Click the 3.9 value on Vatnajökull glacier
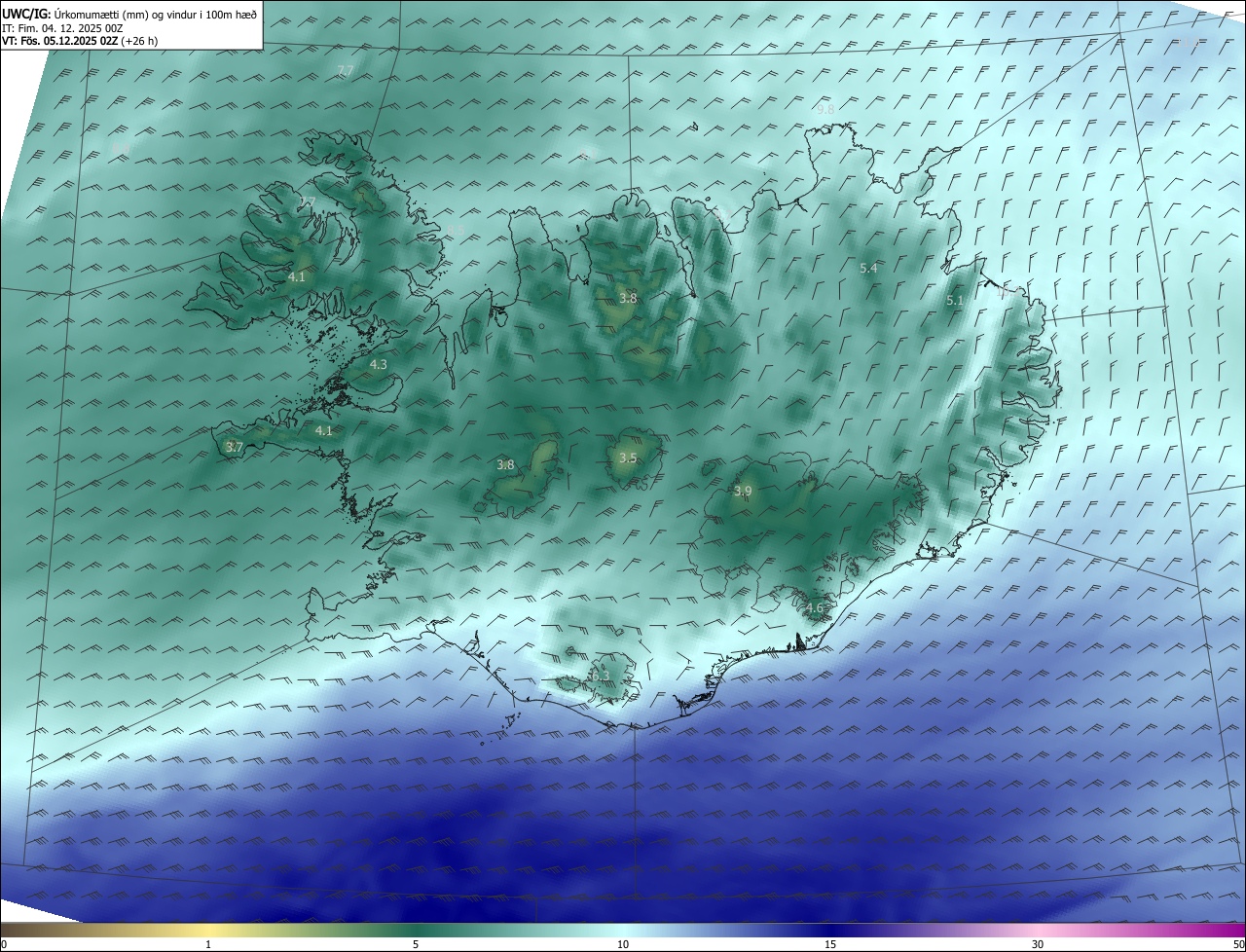 pyautogui.click(x=743, y=492)
